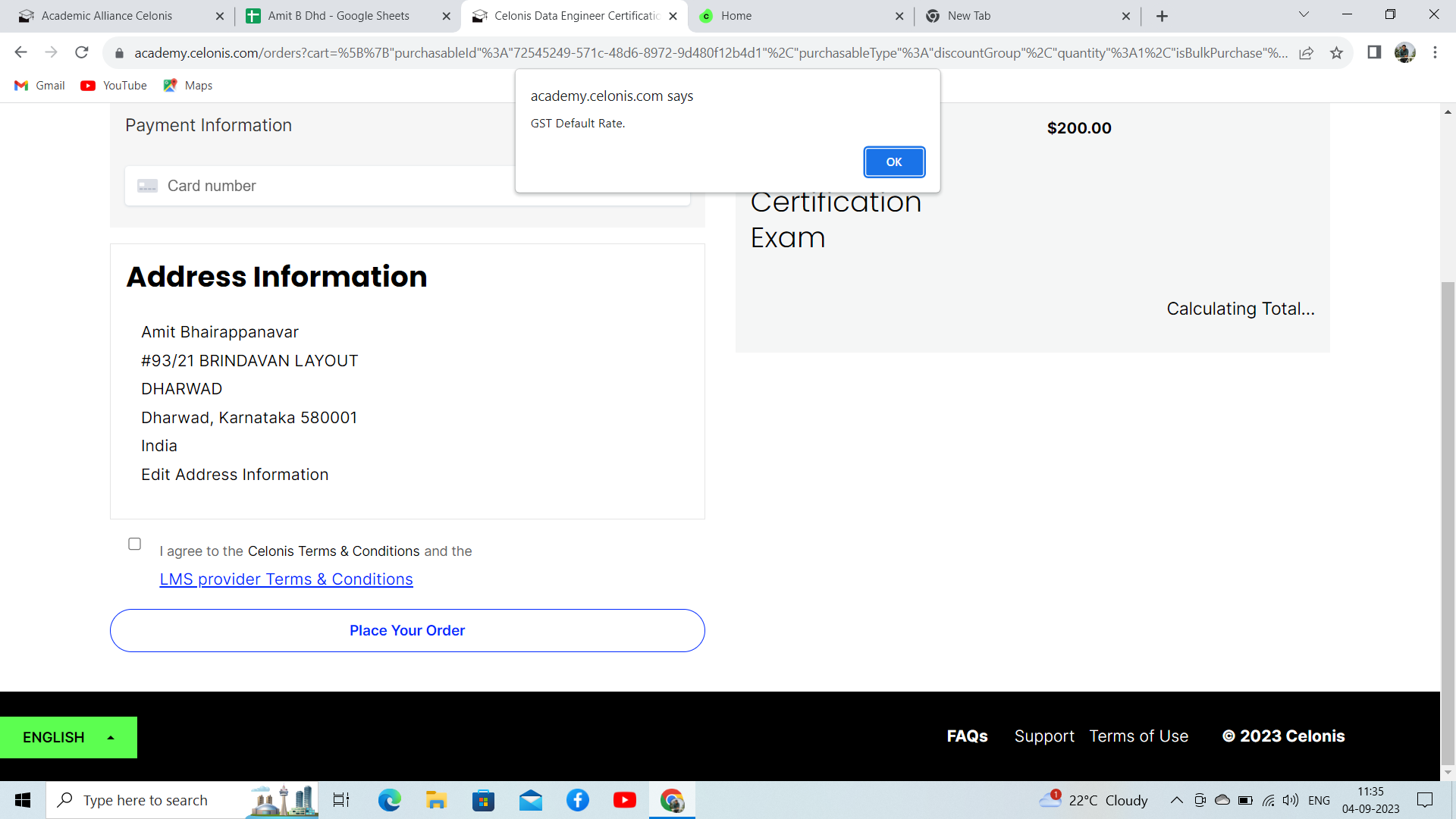Open the clock showing 11:35
Viewport: 1456px width, 819px height.
[x=1370, y=800]
